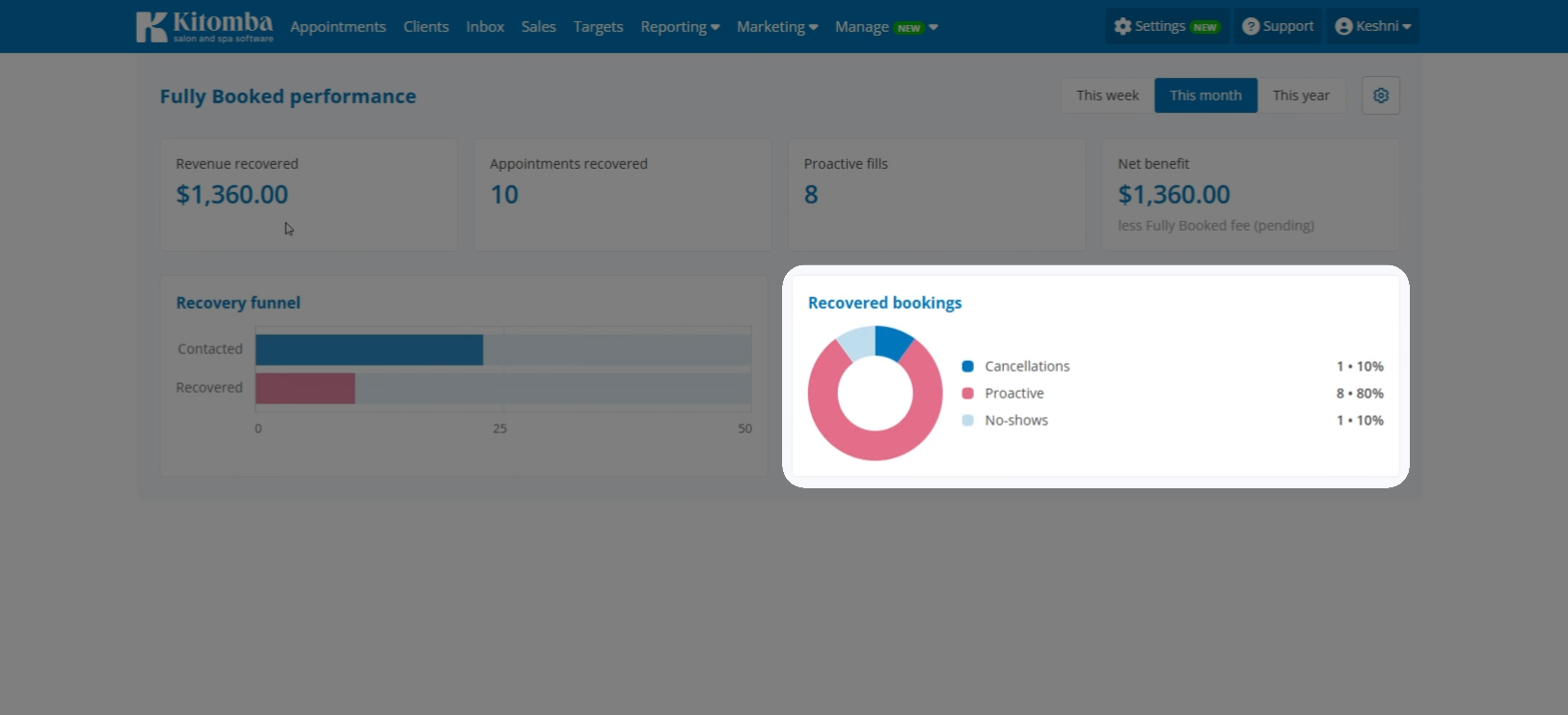Open the Inbox
This screenshot has height=715, width=1568.
(x=485, y=27)
